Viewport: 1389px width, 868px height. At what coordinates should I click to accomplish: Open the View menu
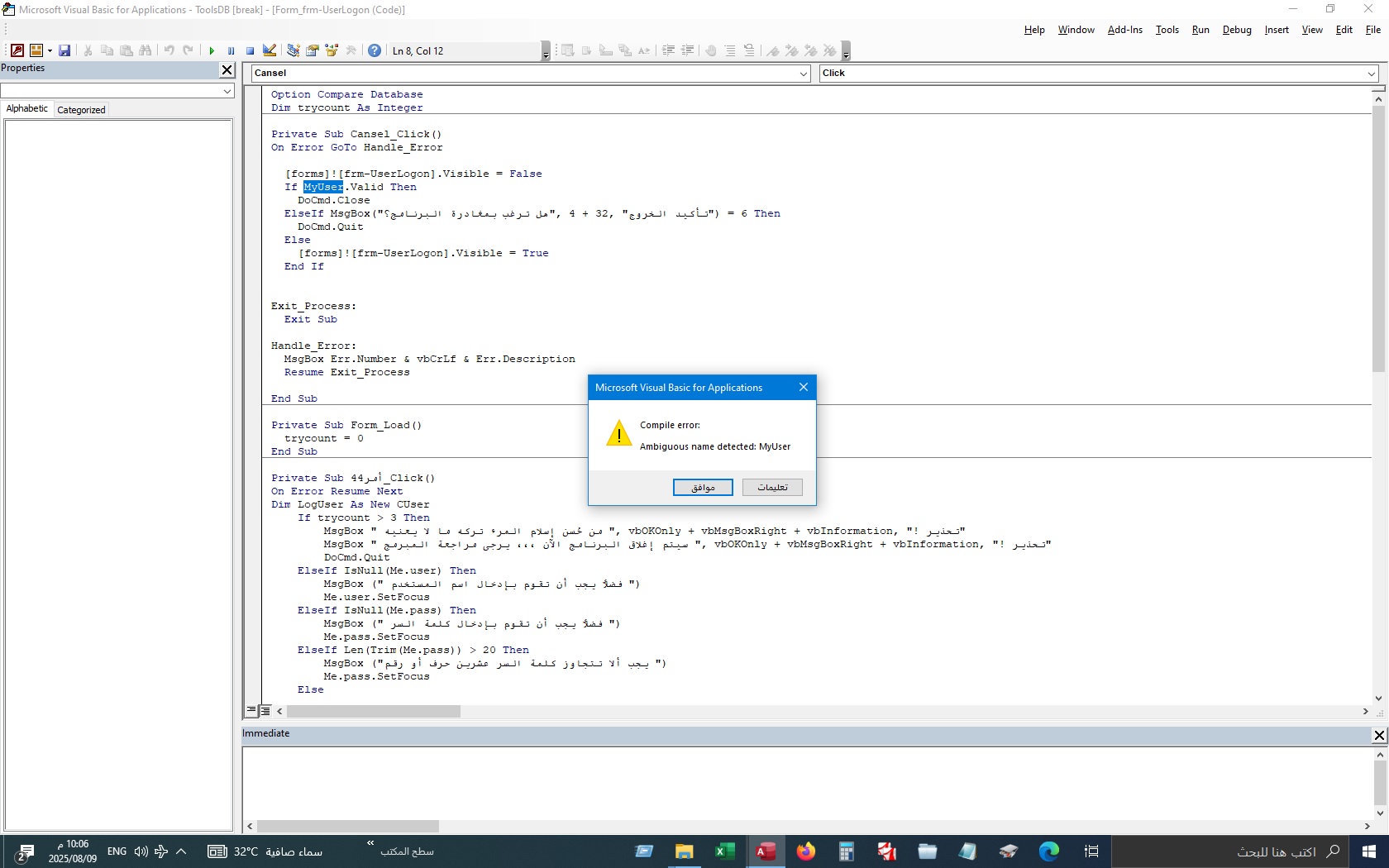click(x=1312, y=30)
